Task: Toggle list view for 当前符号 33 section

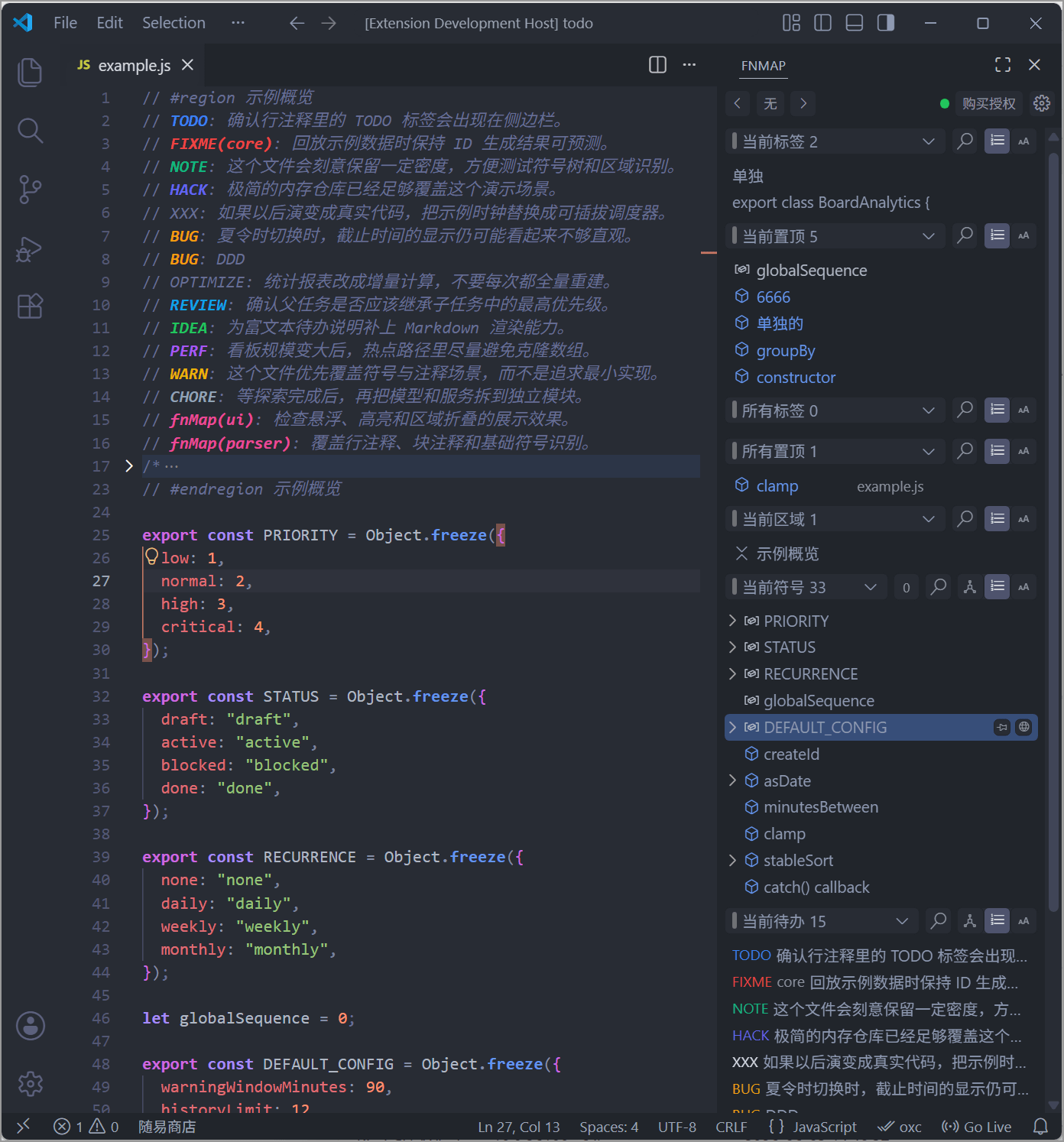Action: (x=997, y=587)
